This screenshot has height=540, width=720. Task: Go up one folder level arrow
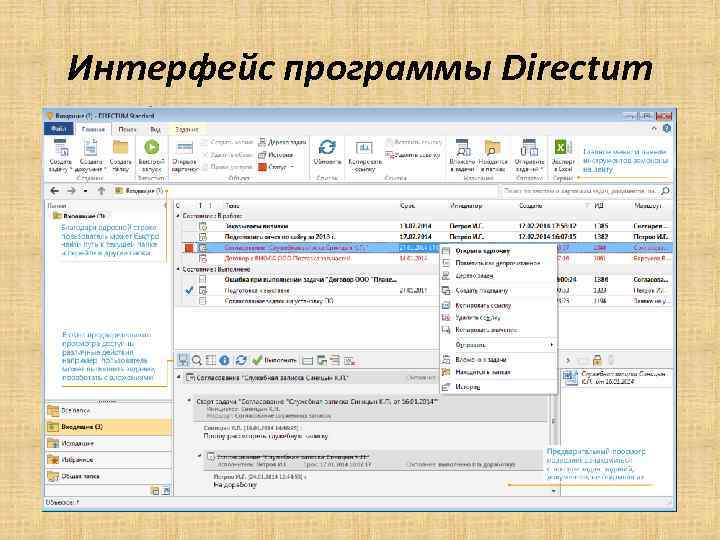(x=101, y=191)
